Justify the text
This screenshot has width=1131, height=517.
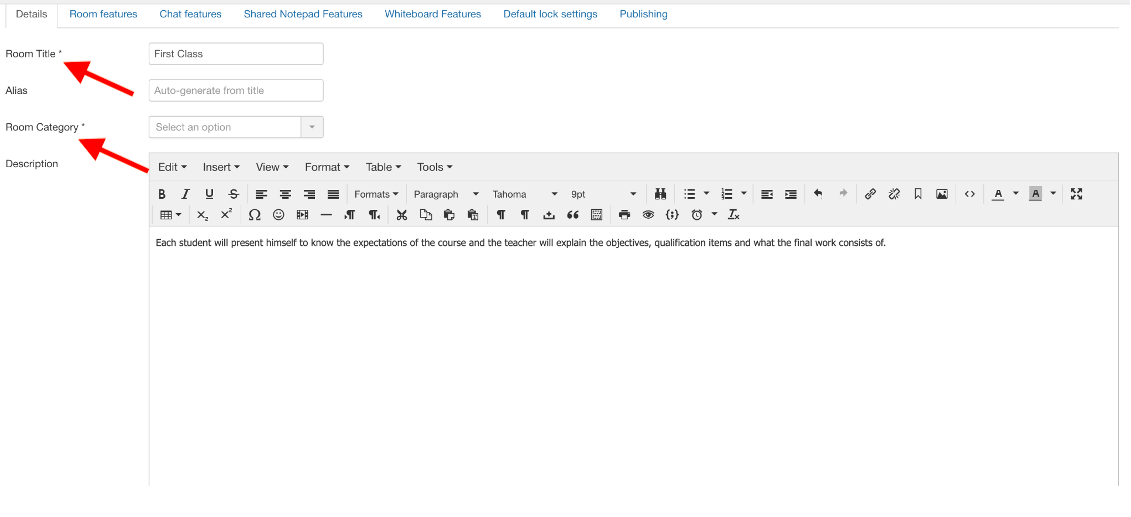coord(333,194)
